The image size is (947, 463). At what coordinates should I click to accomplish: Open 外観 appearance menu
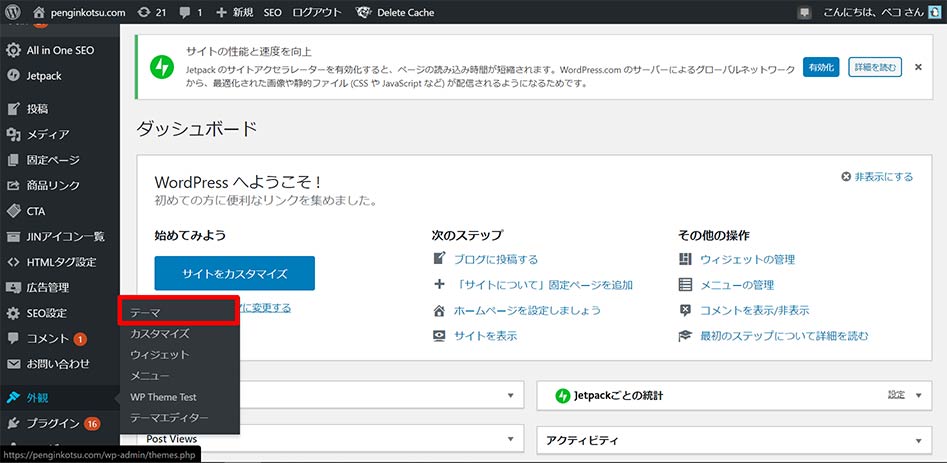tap(60, 398)
